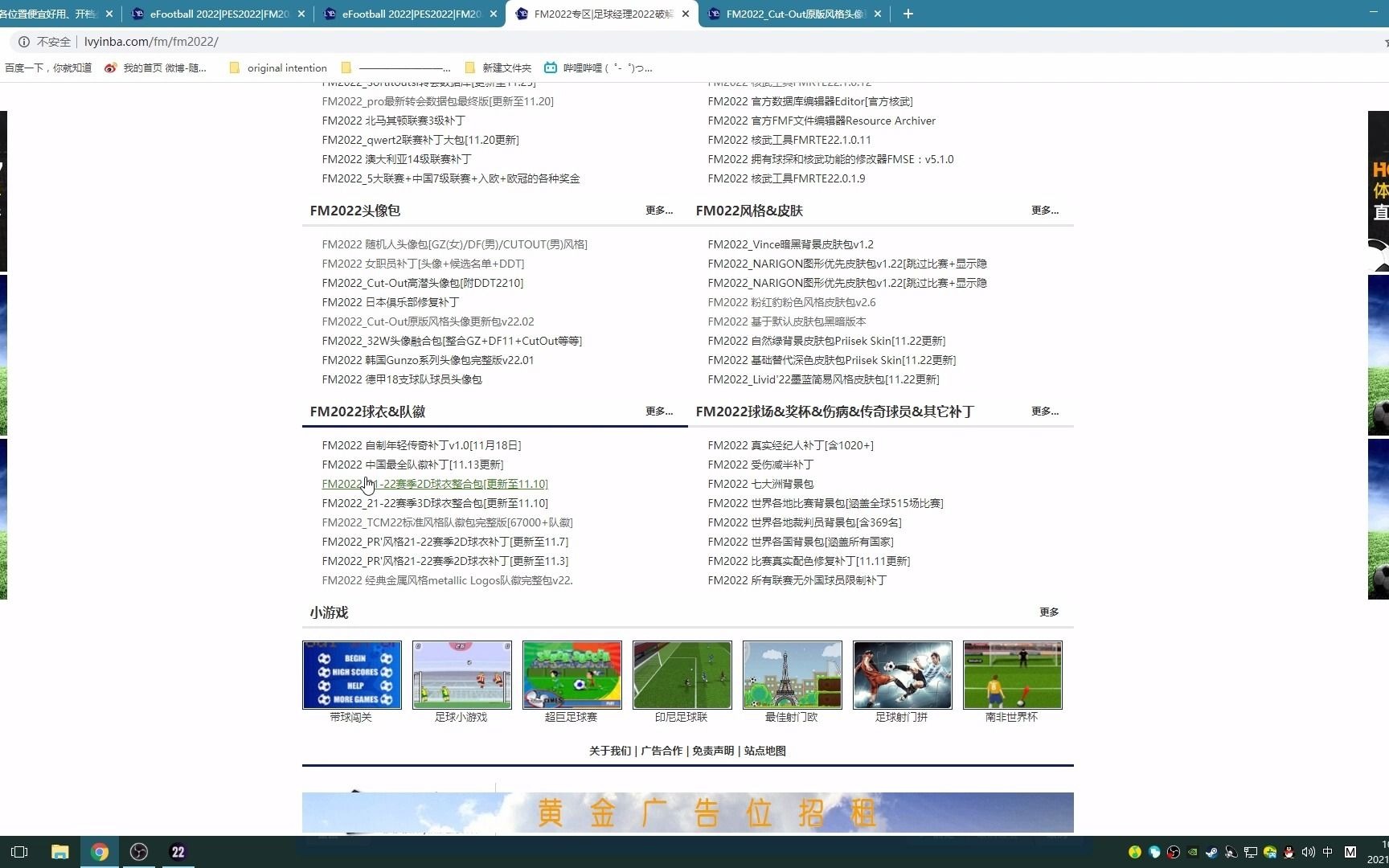Open Task View on the taskbar

[x=19, y=852]
